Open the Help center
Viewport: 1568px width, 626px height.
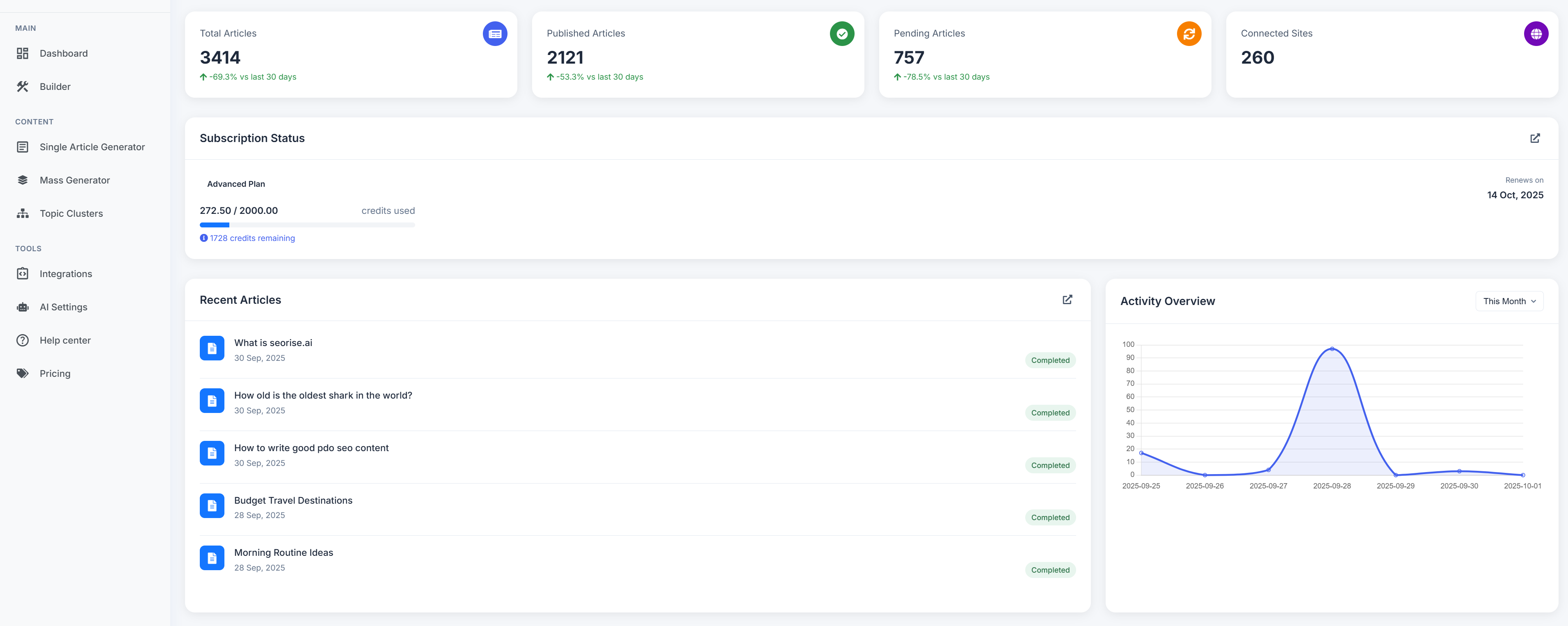click(x=64, y=340)
